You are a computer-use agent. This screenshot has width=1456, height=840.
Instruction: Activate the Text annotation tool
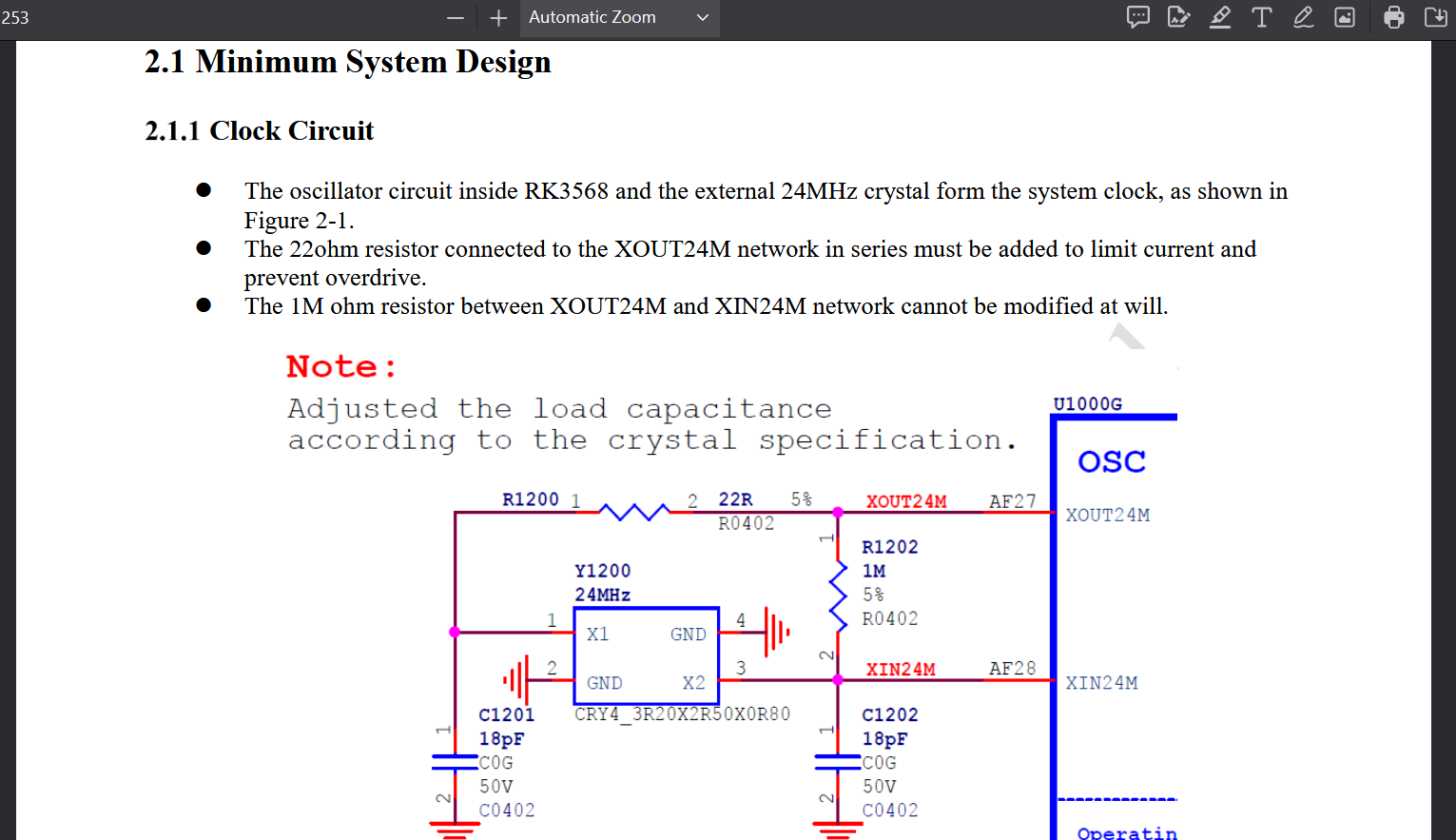tap(1261, 17)
